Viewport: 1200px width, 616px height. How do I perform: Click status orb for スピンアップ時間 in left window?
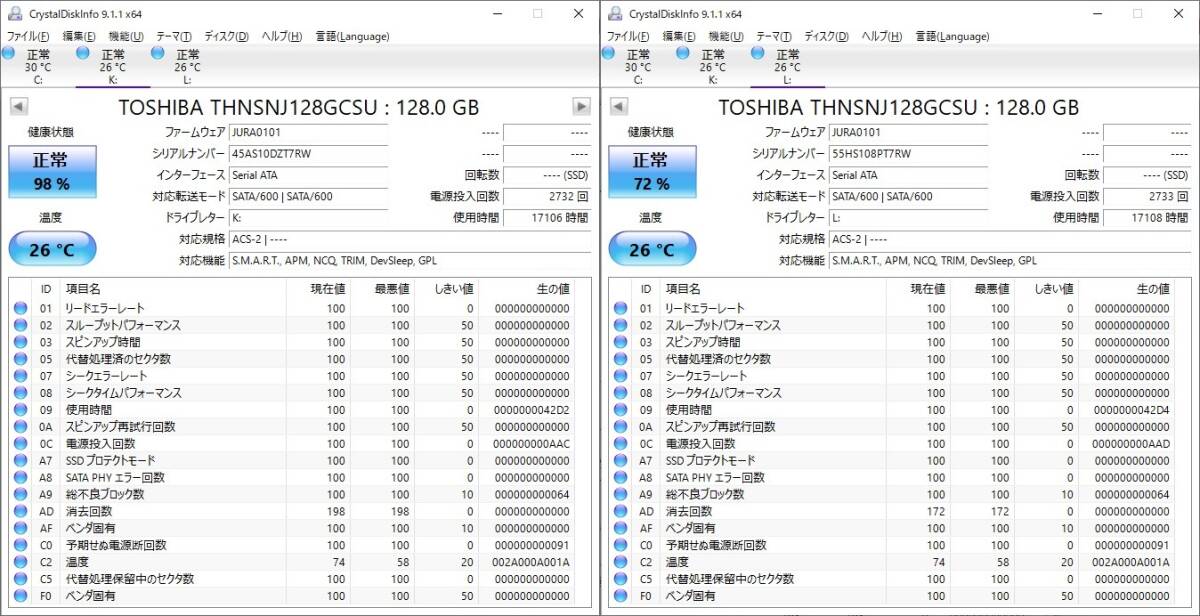[20, 343]
